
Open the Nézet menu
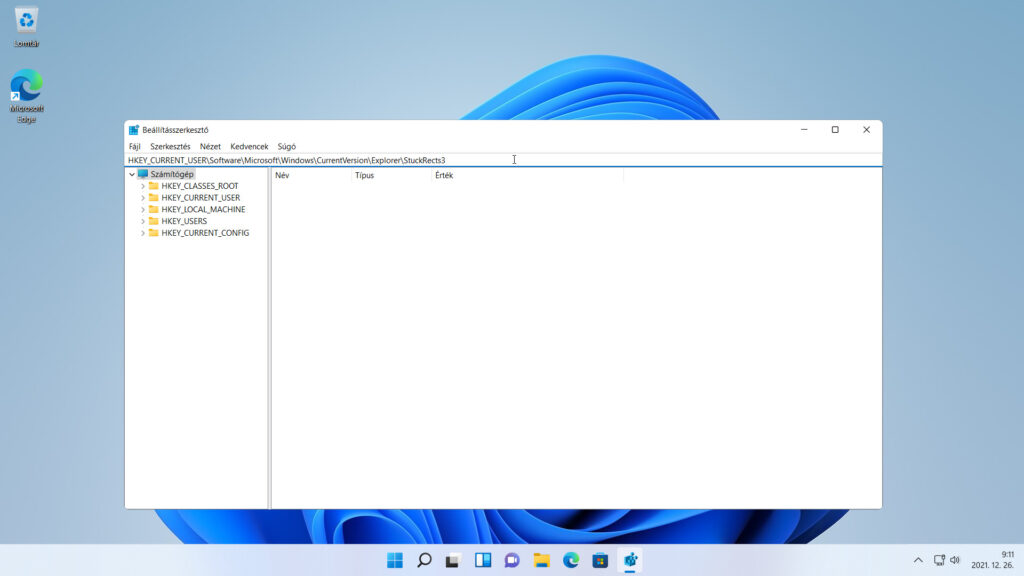(210, 147)
